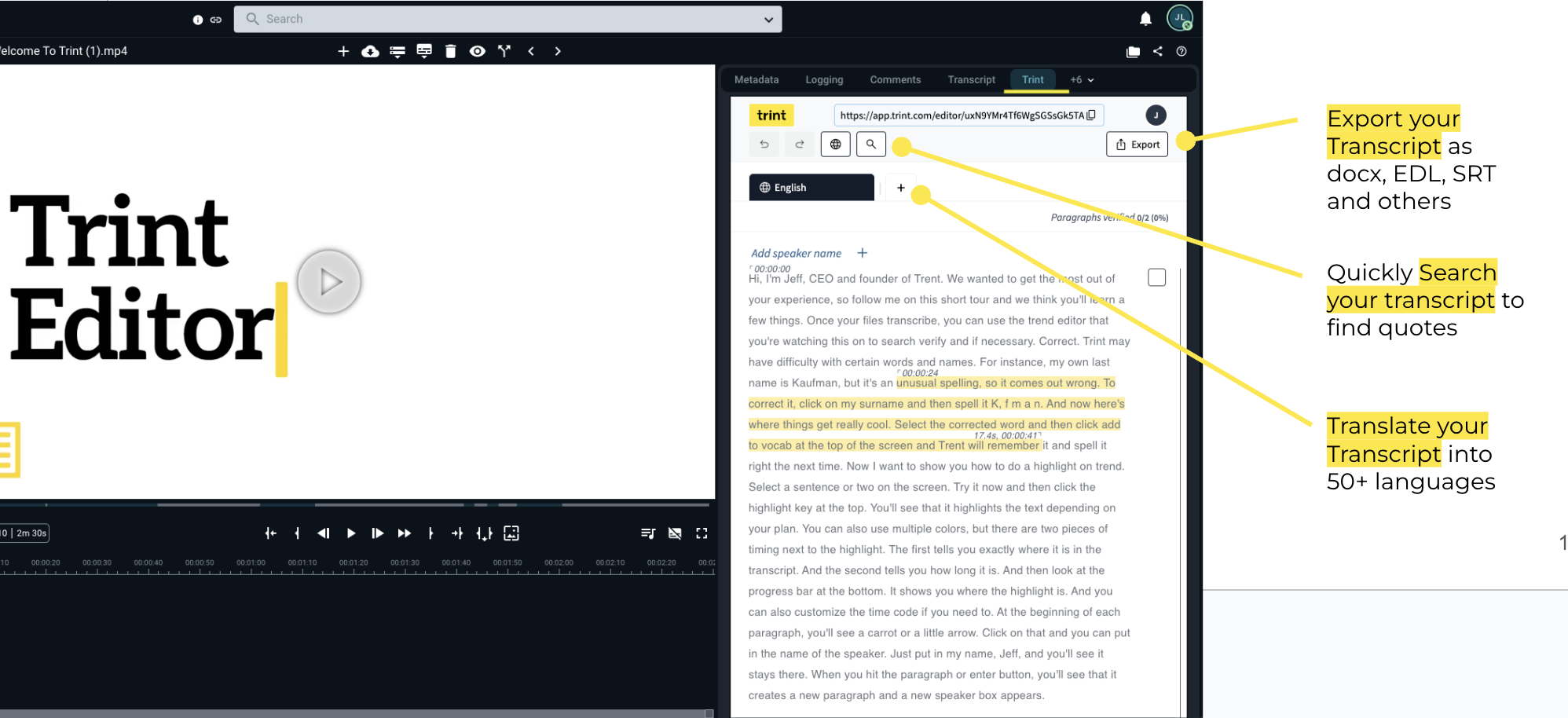The width and height of the screenshot is (1568, 718).
Task: Click the plus next to Add speaker name
Action: [863, 253]
